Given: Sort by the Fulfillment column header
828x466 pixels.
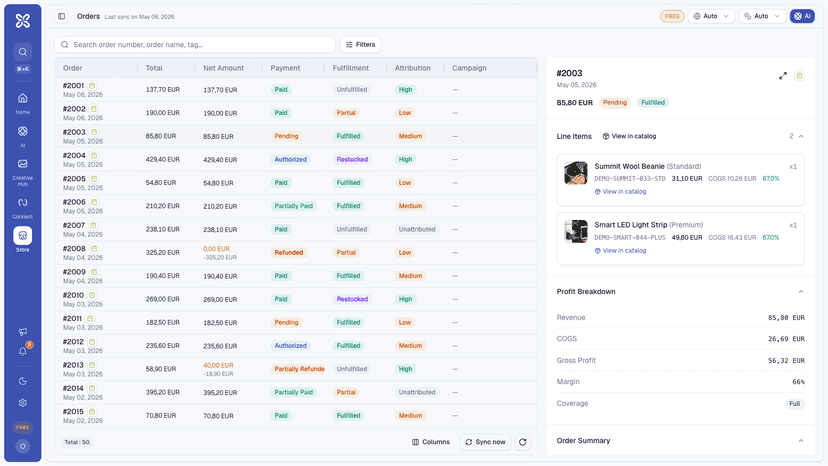Looking at the screenshot, I should tap(351, 68).
